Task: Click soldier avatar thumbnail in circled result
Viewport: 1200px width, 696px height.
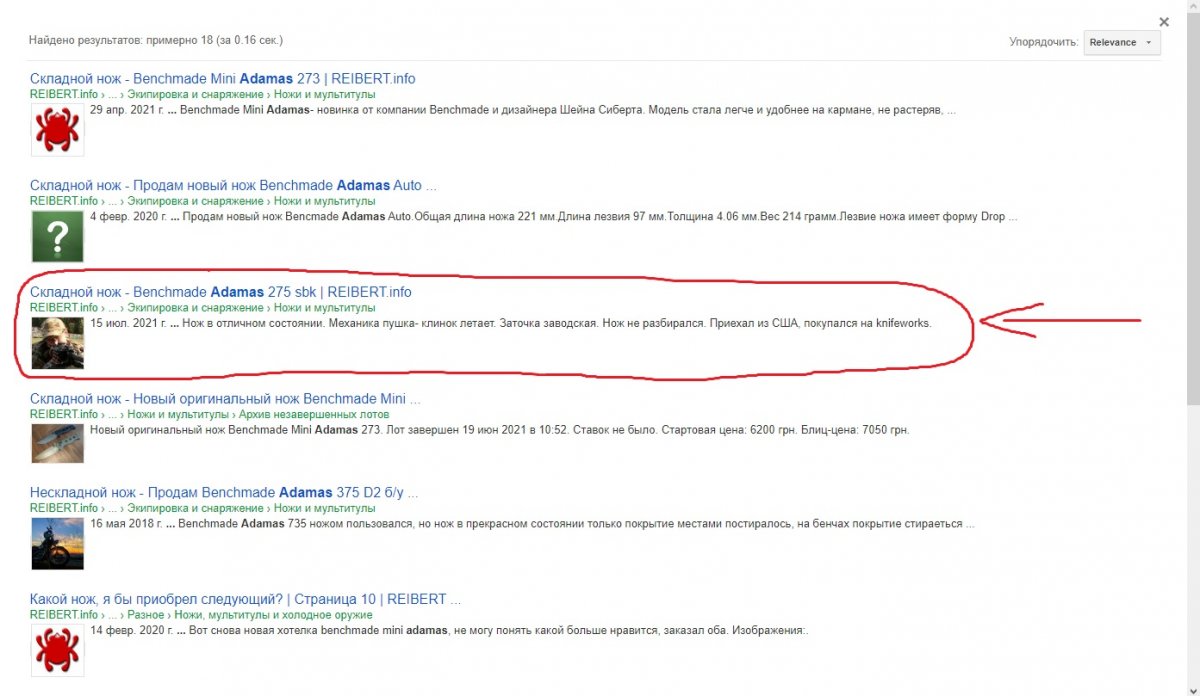Action: coord(57,343)
